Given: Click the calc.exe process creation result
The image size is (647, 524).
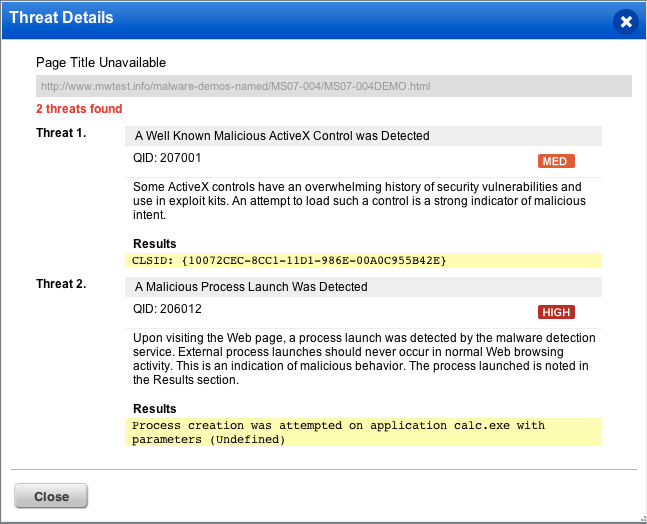Looking at the screenshot, I should click(x=363, y=432).
